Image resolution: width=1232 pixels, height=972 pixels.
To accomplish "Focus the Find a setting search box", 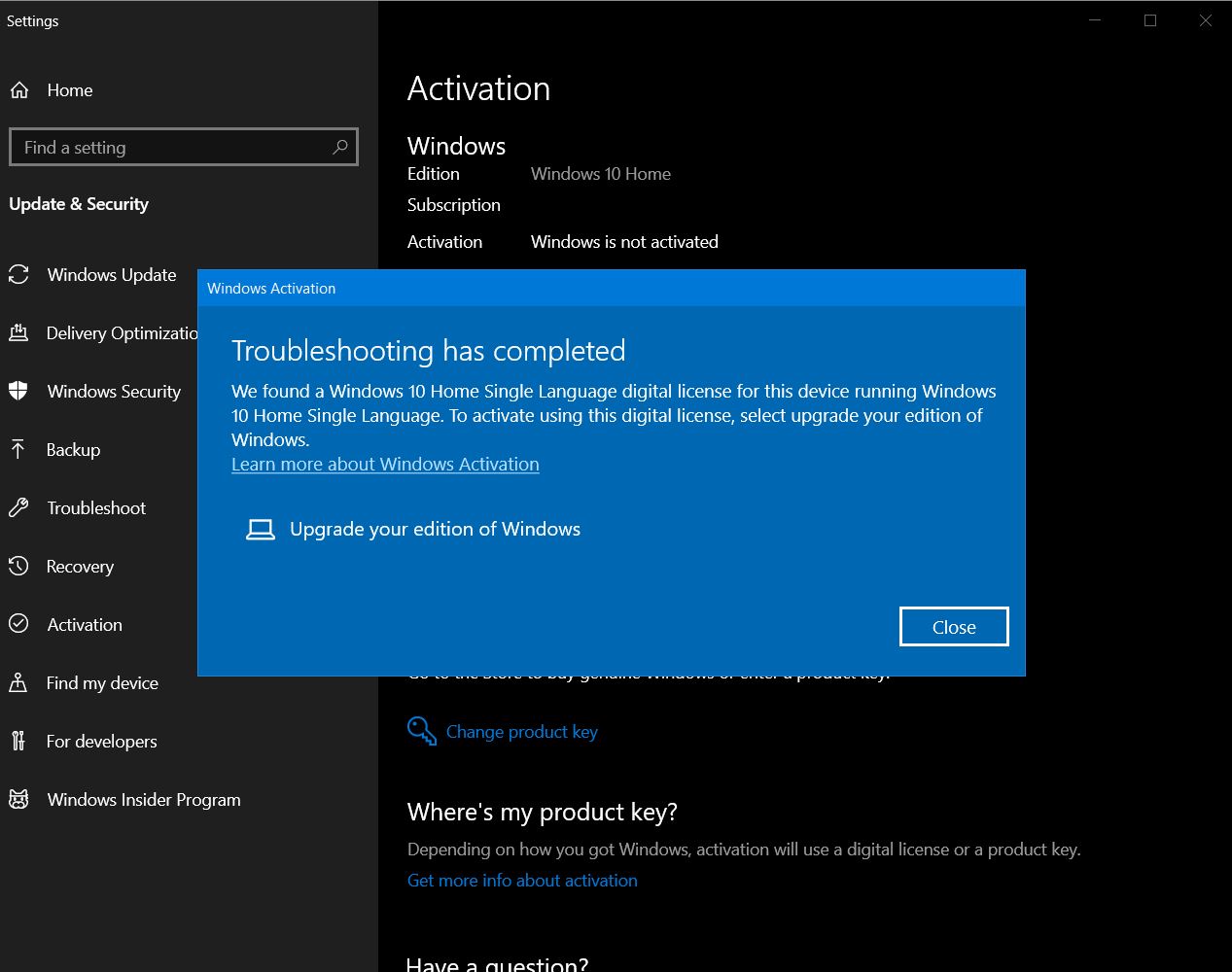I will click(184, 147).
